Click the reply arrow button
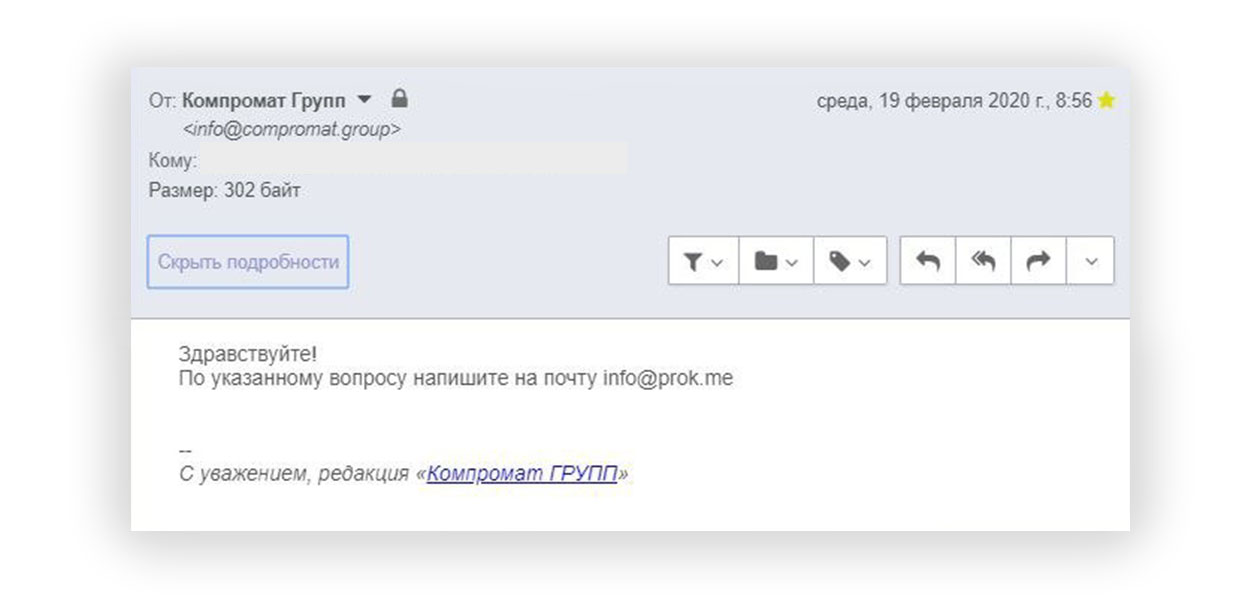This screenshot has height=609, width=1258. click(x=928, y=261)
